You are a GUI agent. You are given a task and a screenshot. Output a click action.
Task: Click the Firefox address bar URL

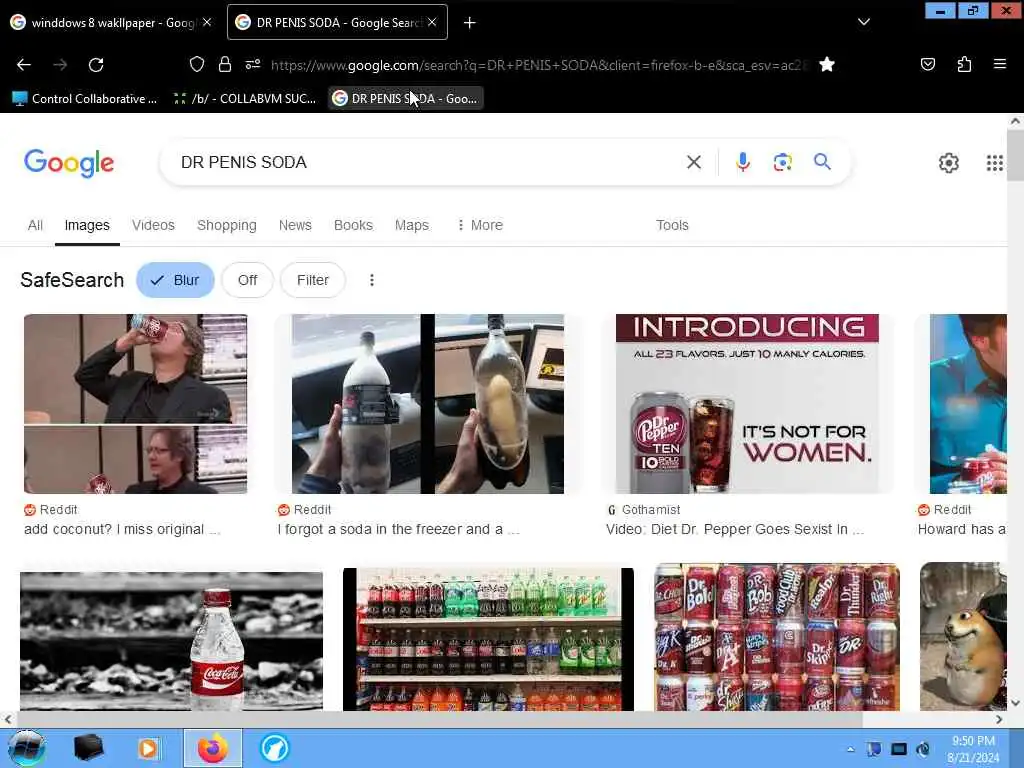click(539, 65)
